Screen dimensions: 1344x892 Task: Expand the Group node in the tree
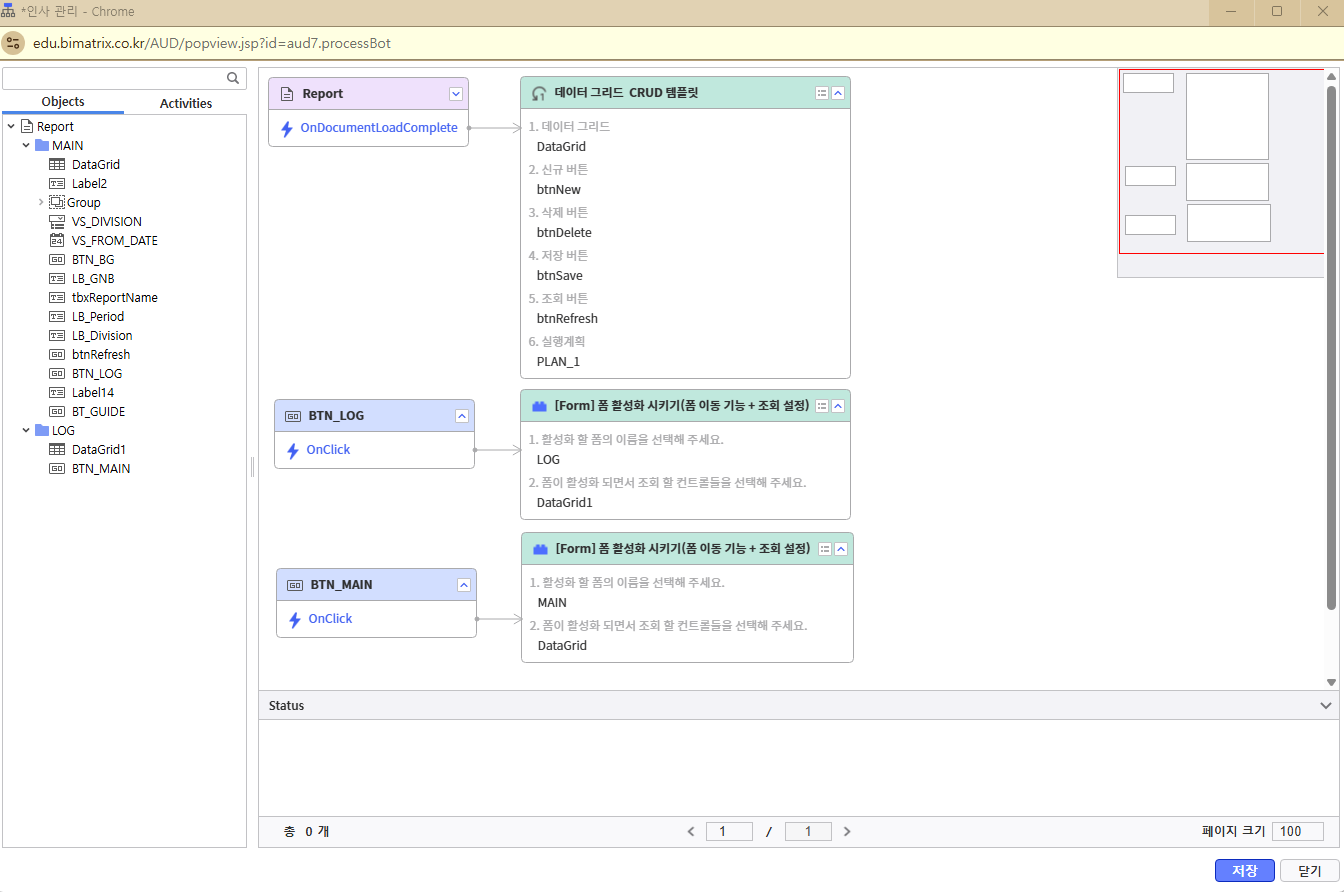pyautogui.click(x=41, y=202)
